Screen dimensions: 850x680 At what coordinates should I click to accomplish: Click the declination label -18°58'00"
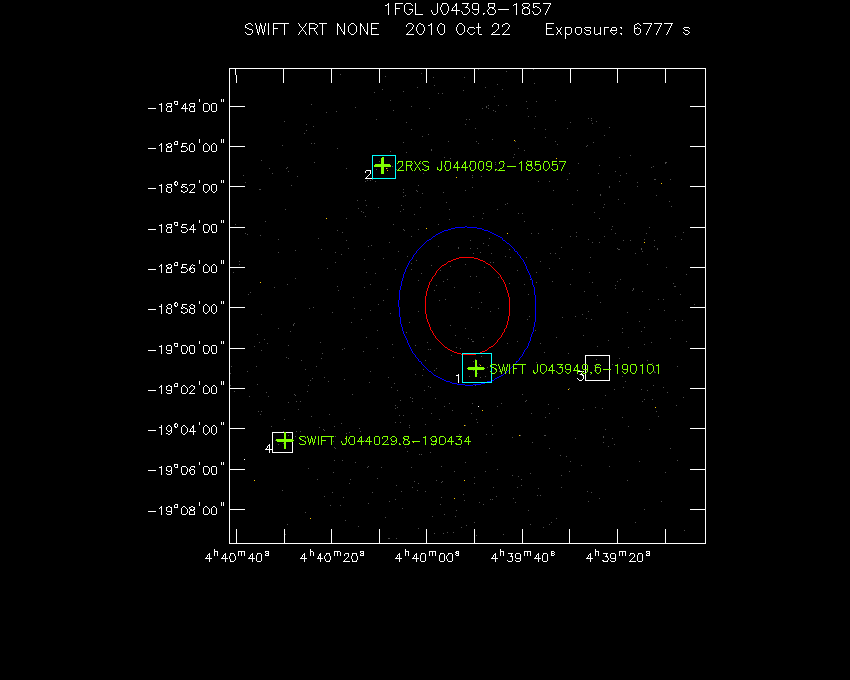186,309
